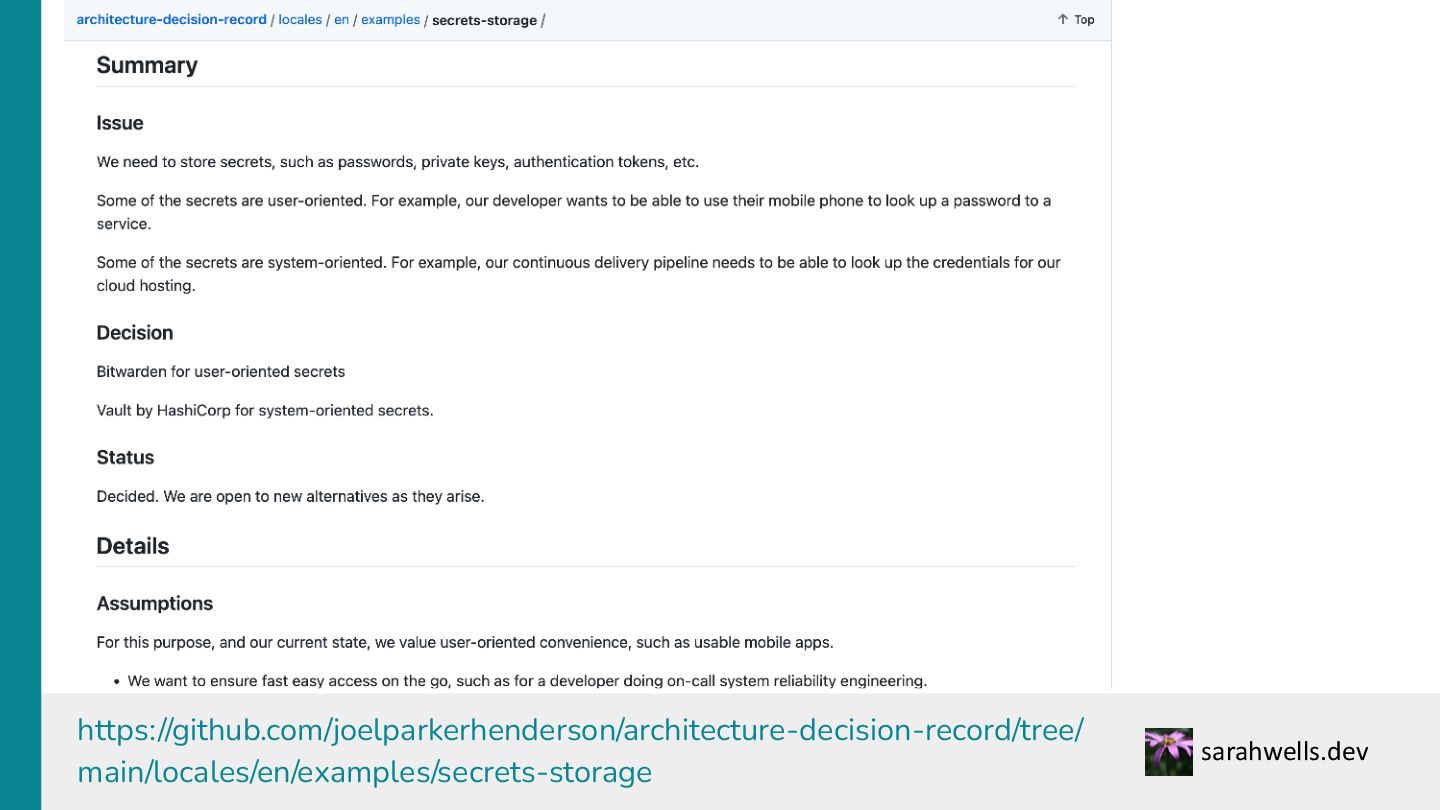Select the Issue subheading
The height and width of the screenshot is (810, 1440).
click(x=120, y=123)
